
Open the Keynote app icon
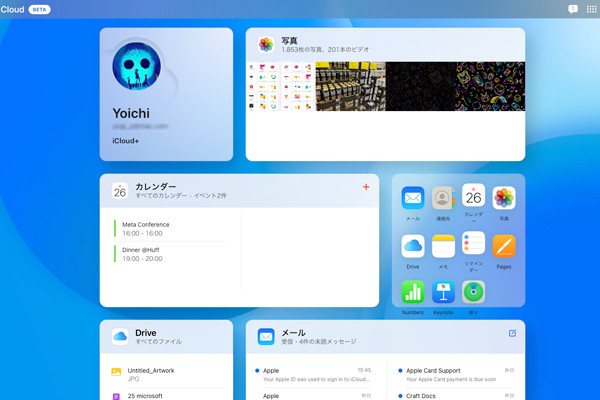tap(443, 292)
